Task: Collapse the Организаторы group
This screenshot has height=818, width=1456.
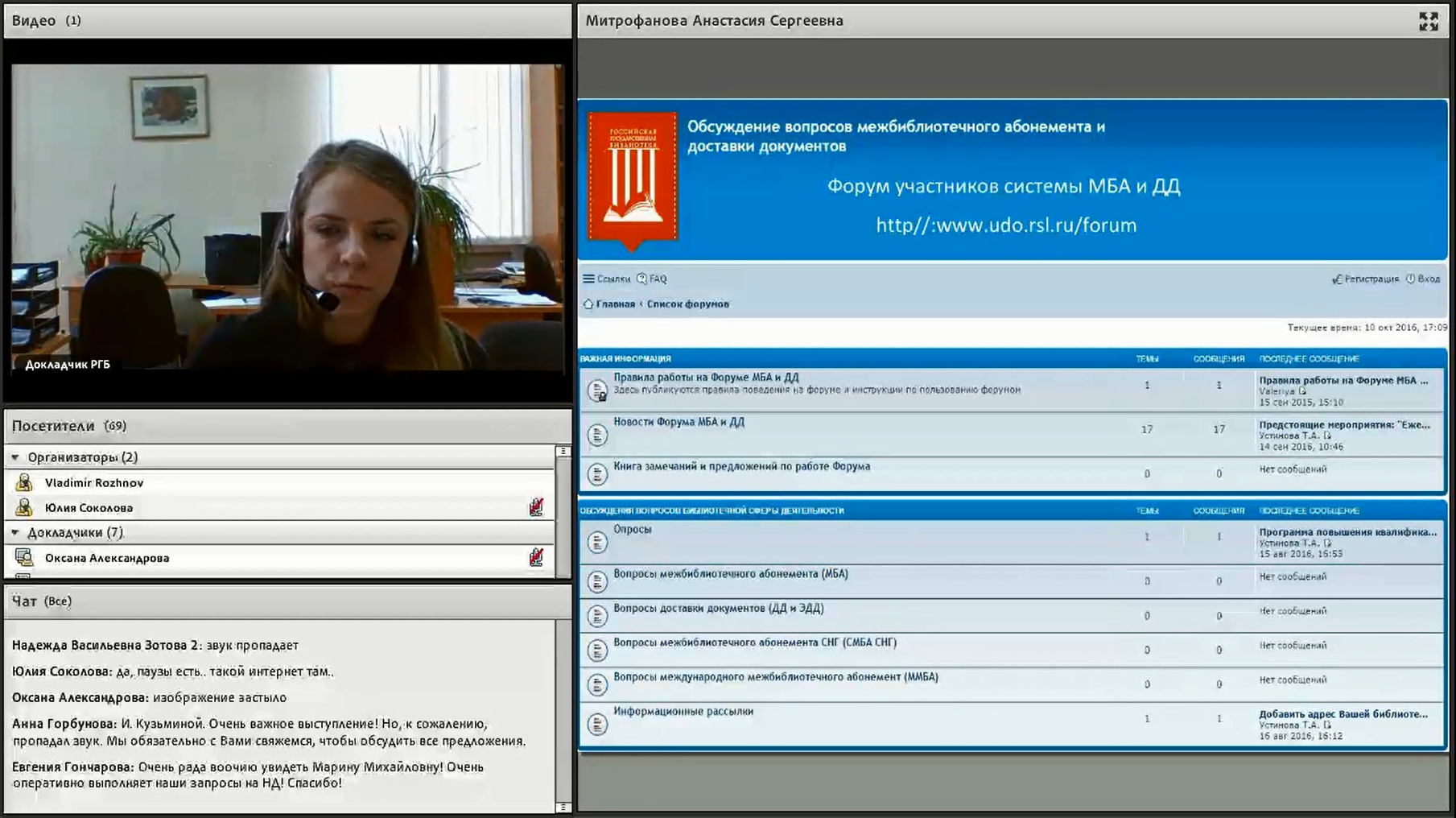Action: pos(15,457)
